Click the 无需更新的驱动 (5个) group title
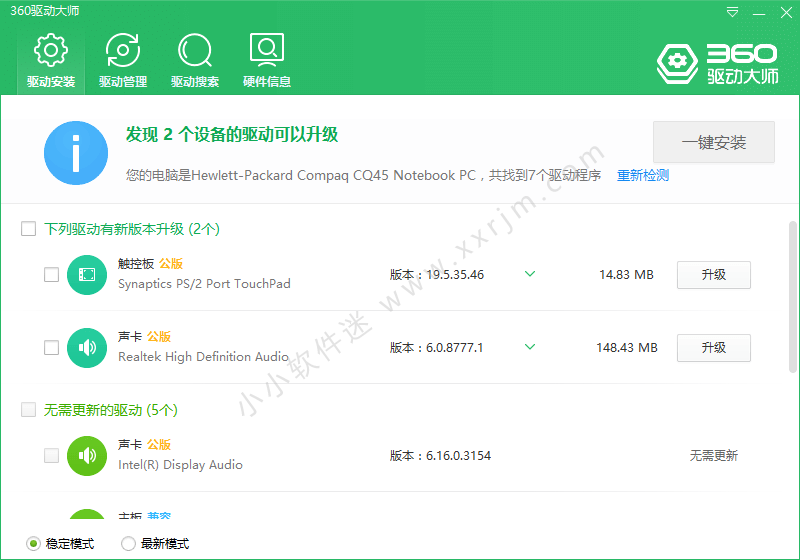 tap(111, 410)
